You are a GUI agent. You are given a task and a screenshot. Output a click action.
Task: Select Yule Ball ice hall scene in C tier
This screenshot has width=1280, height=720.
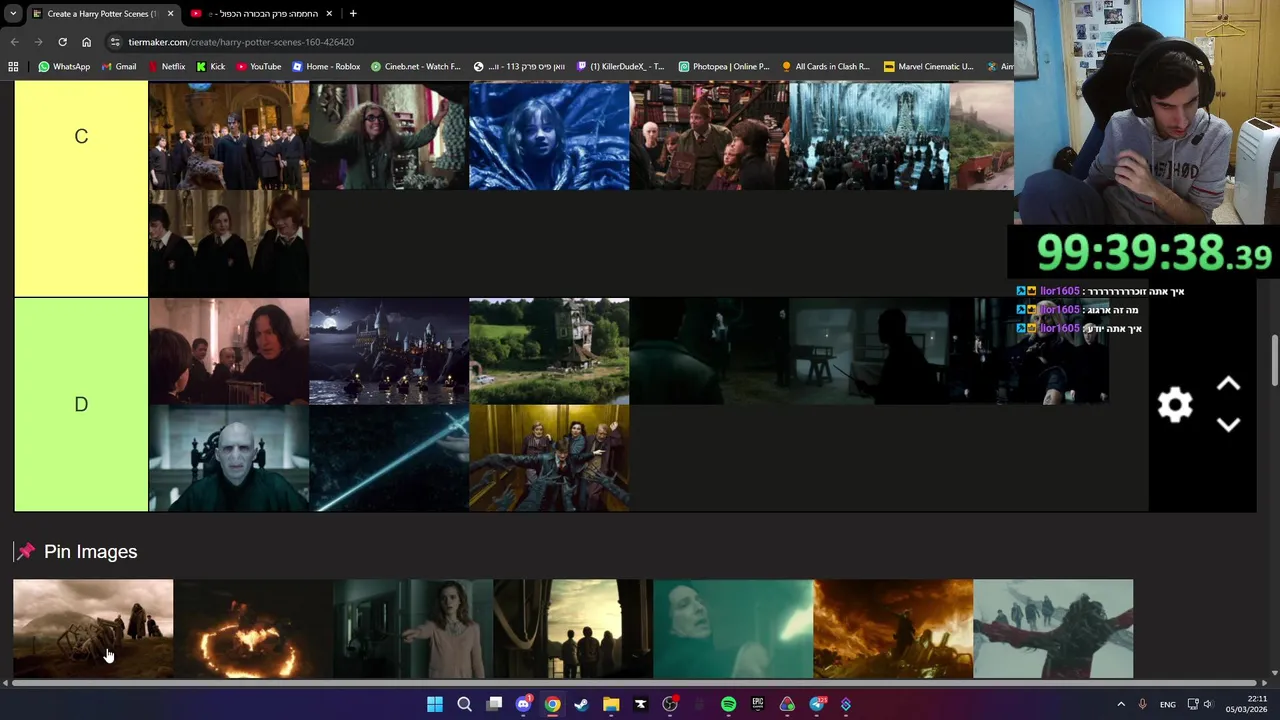[x=869, y=136]
